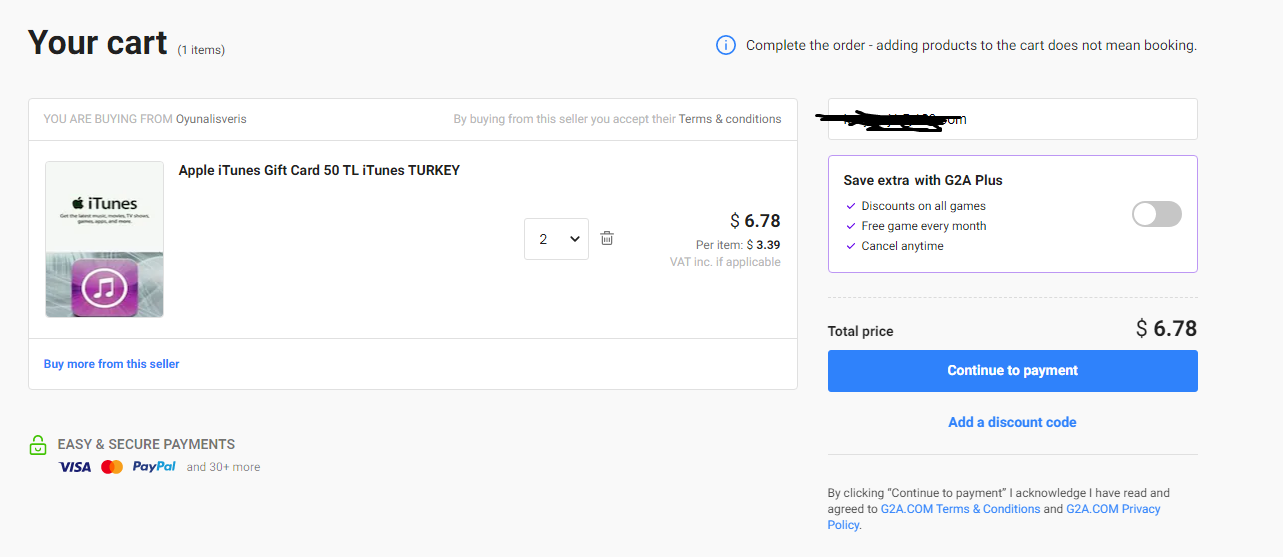The height and width of the screenshot is (557, 1283).
Task: Click the 'VAT inc. if applicable' text
Action: coord(725,262)
